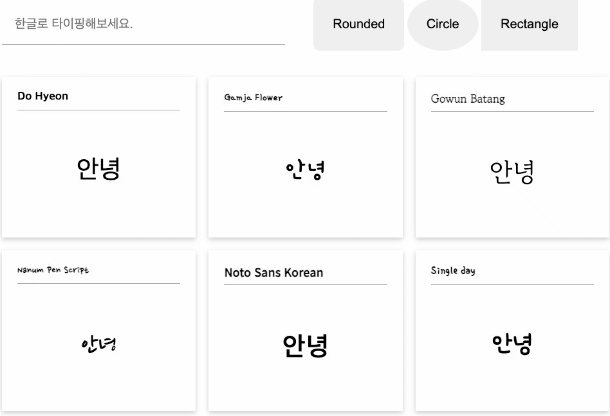The height and width of the screenshot is (416, 610).
Task: Click the Gowun Batang font title
Action: [468, 99]
